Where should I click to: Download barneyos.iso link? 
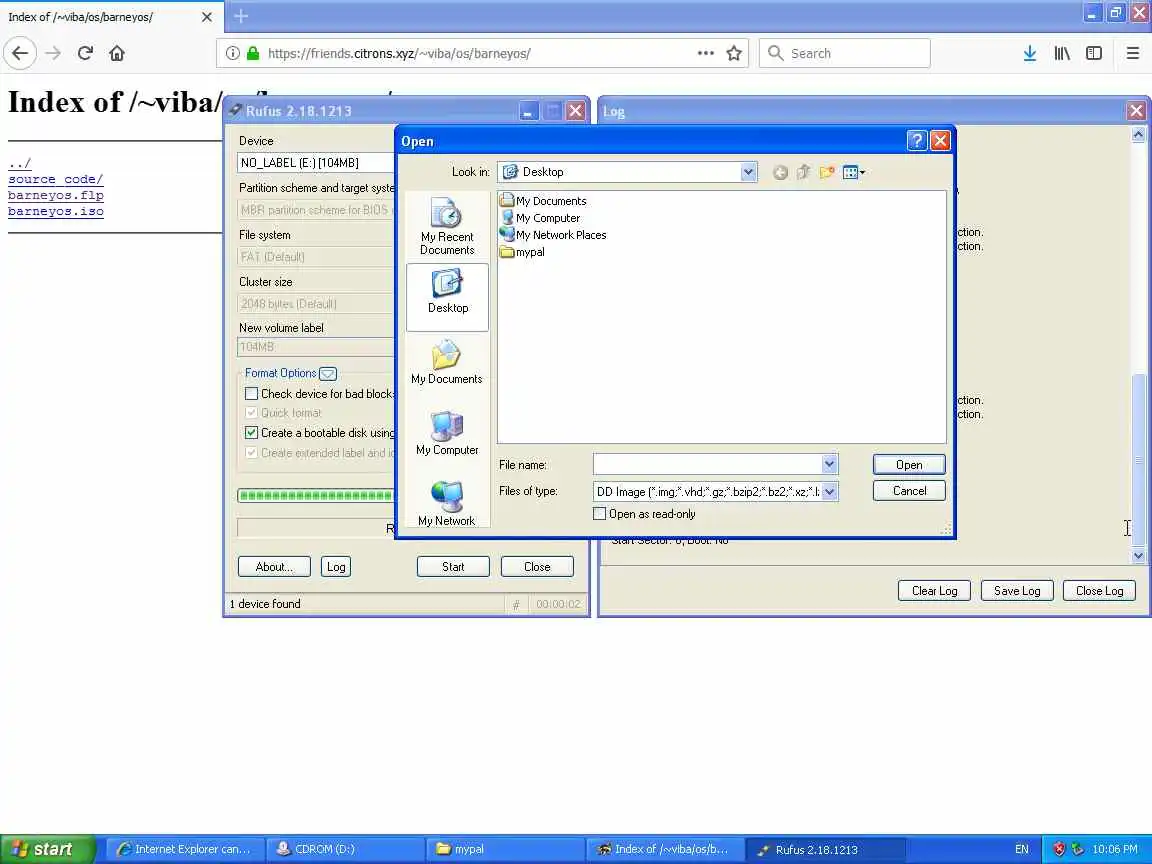click(55, 212)
